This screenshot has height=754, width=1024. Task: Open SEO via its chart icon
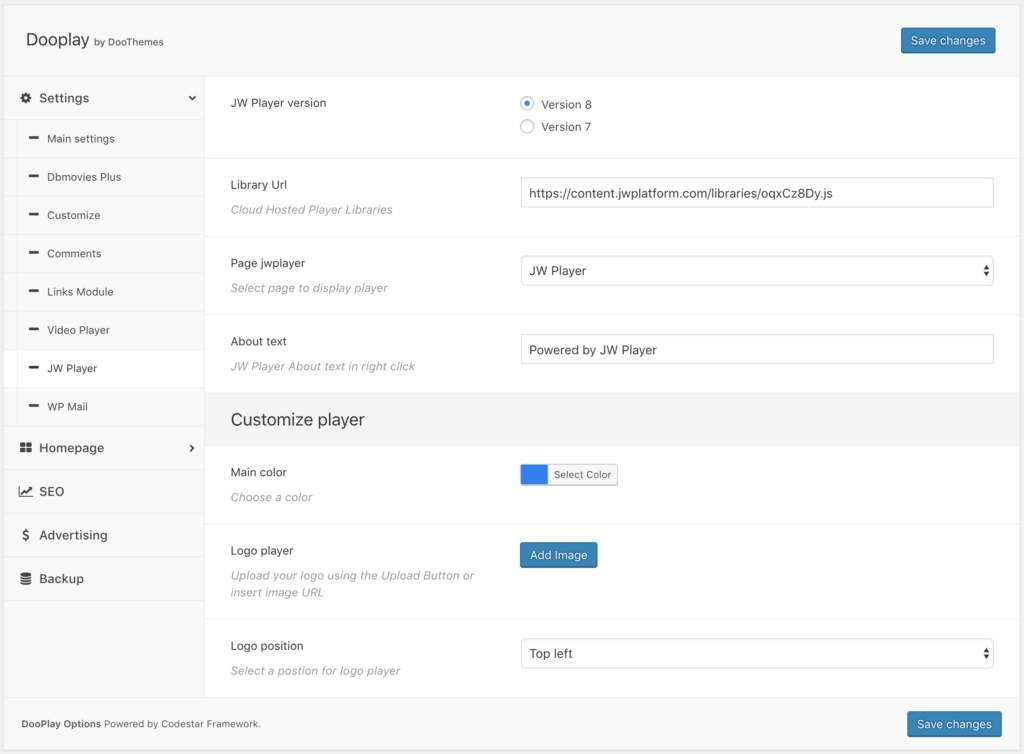[25, 491]
